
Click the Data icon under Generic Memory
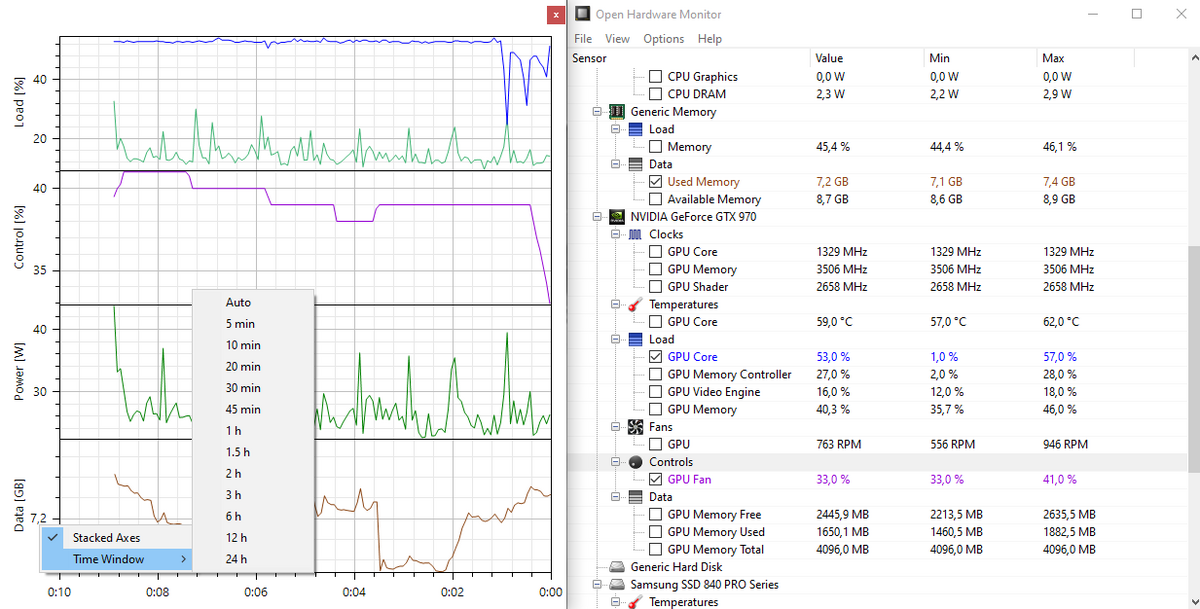pyautogui.click(x=635, y=164)
